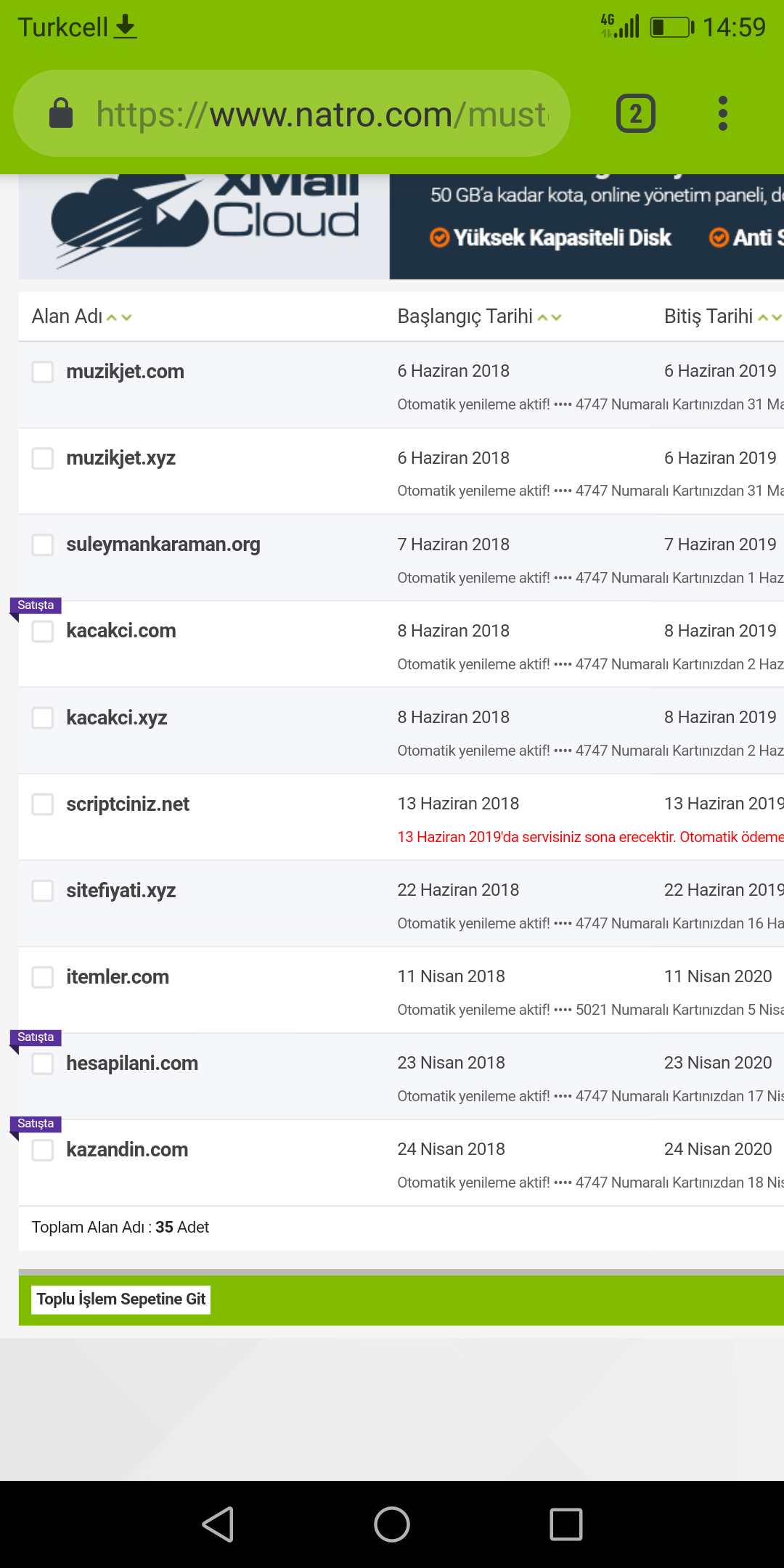The image size is (784, 1568).
Task: Tap the Android home circle button
Action: point(392,1524)
